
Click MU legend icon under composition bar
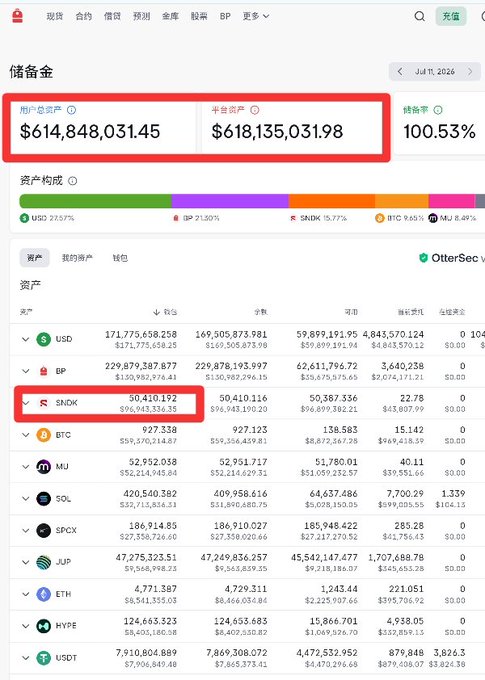coord(433,218)
